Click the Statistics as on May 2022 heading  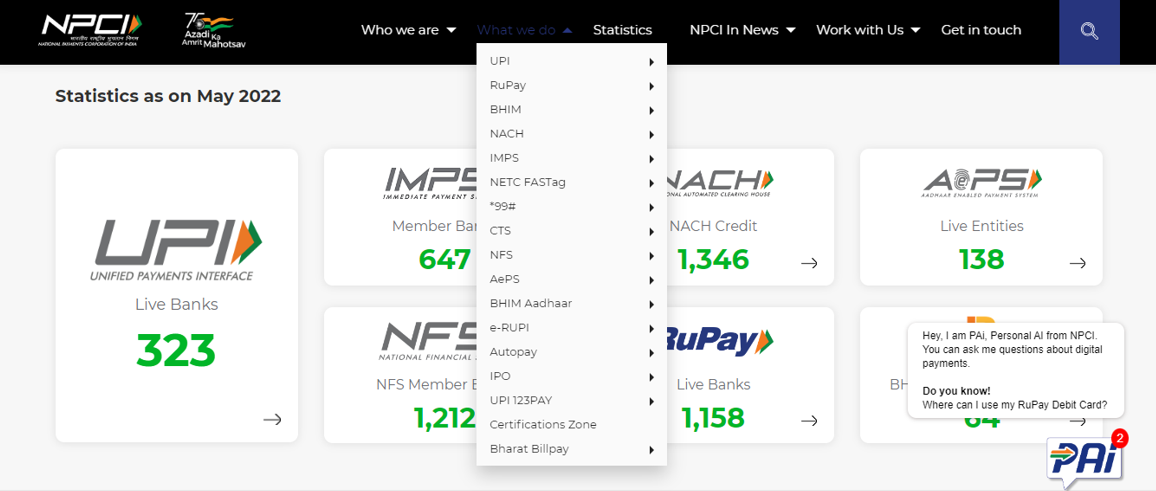coord(168,96)
